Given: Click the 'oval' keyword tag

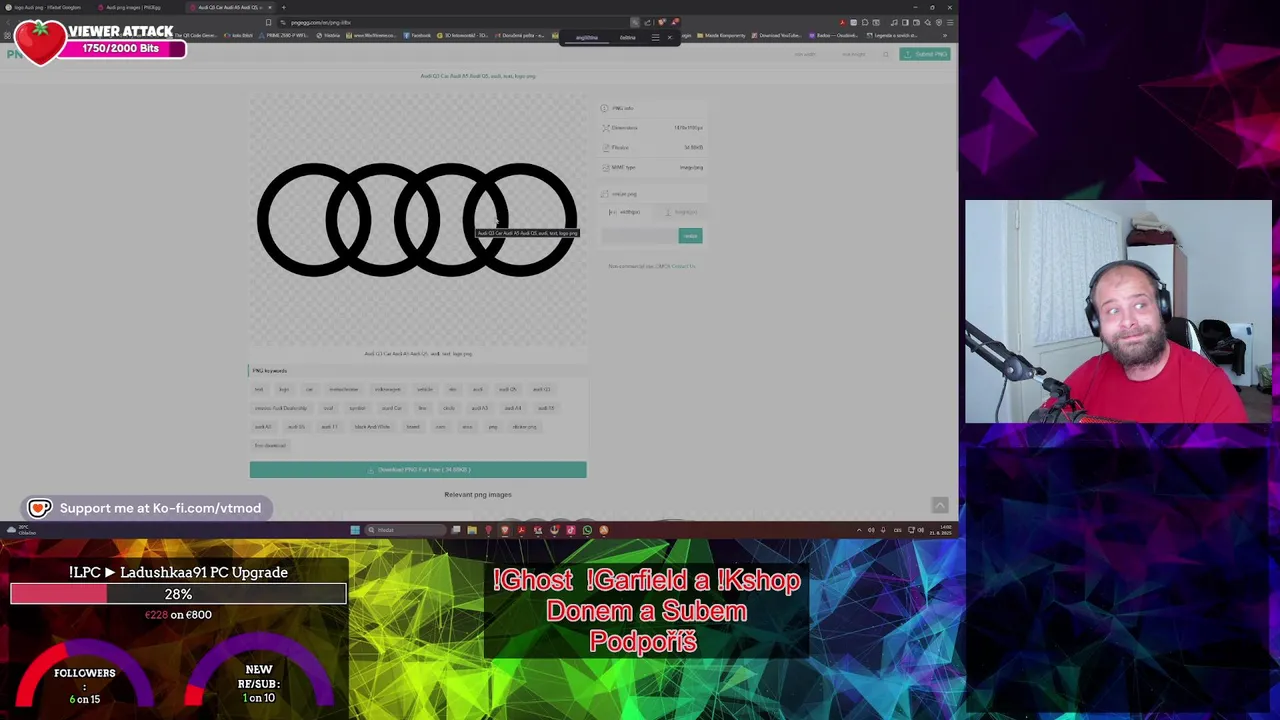Looking at the screenshot, I should coord(328,408).
